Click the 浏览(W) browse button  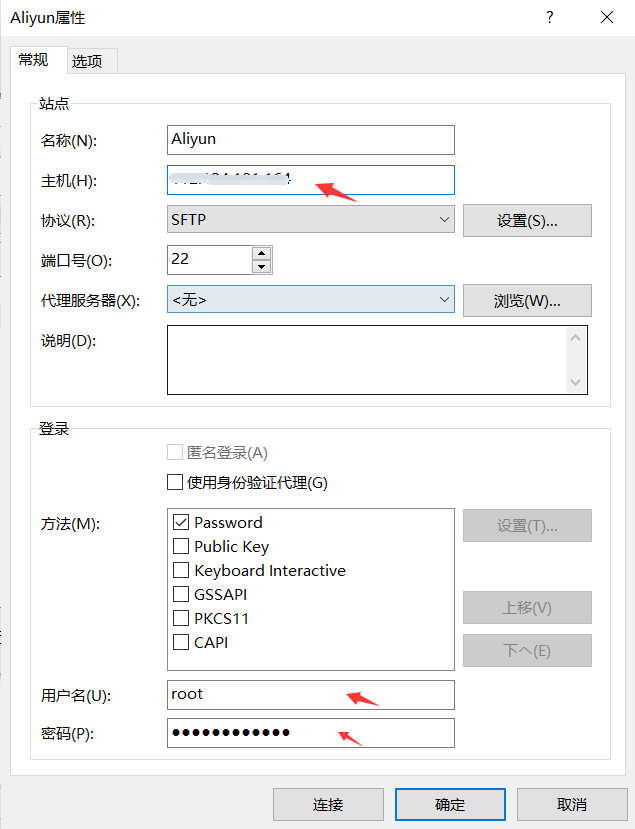coord(527,300)
